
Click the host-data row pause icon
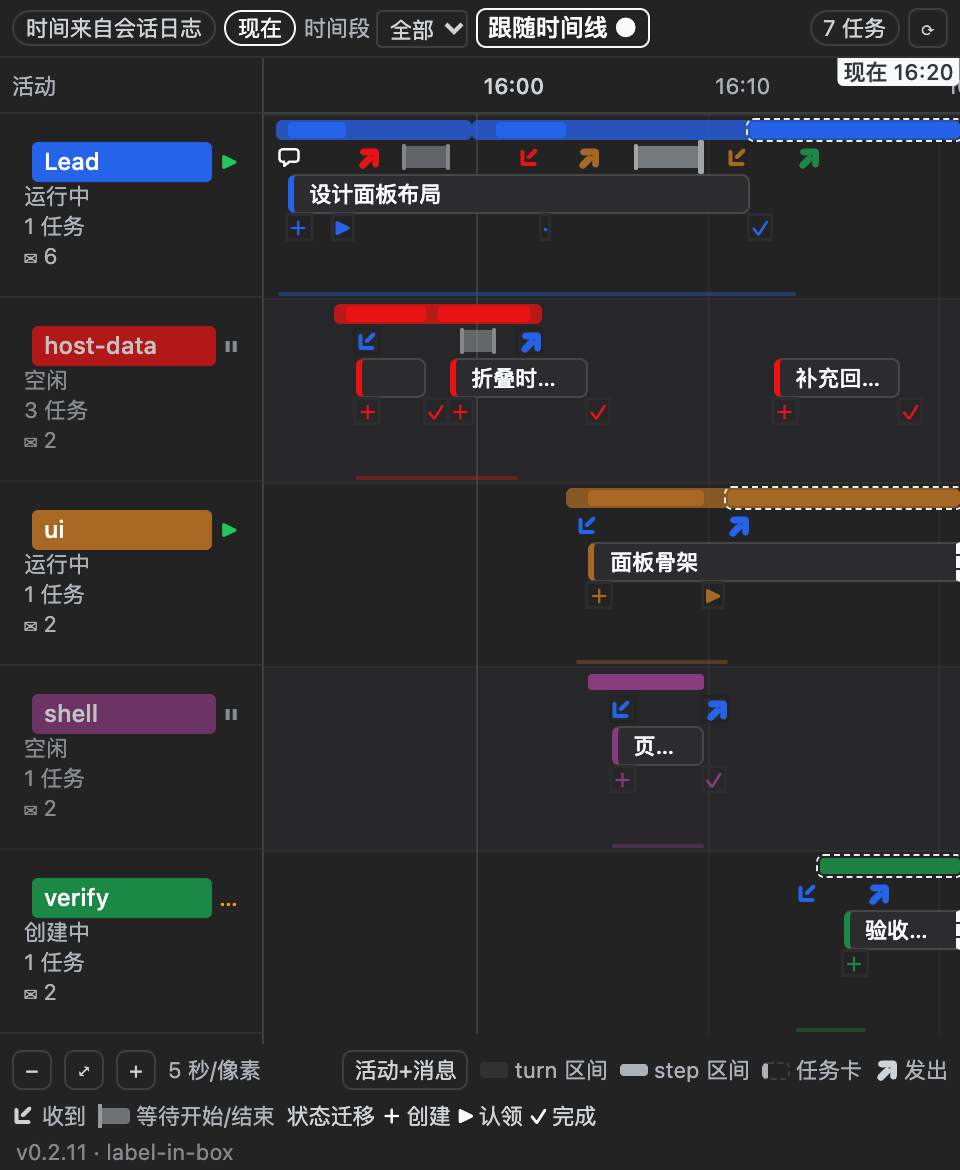pyautogui.click(x=231, y=346)
